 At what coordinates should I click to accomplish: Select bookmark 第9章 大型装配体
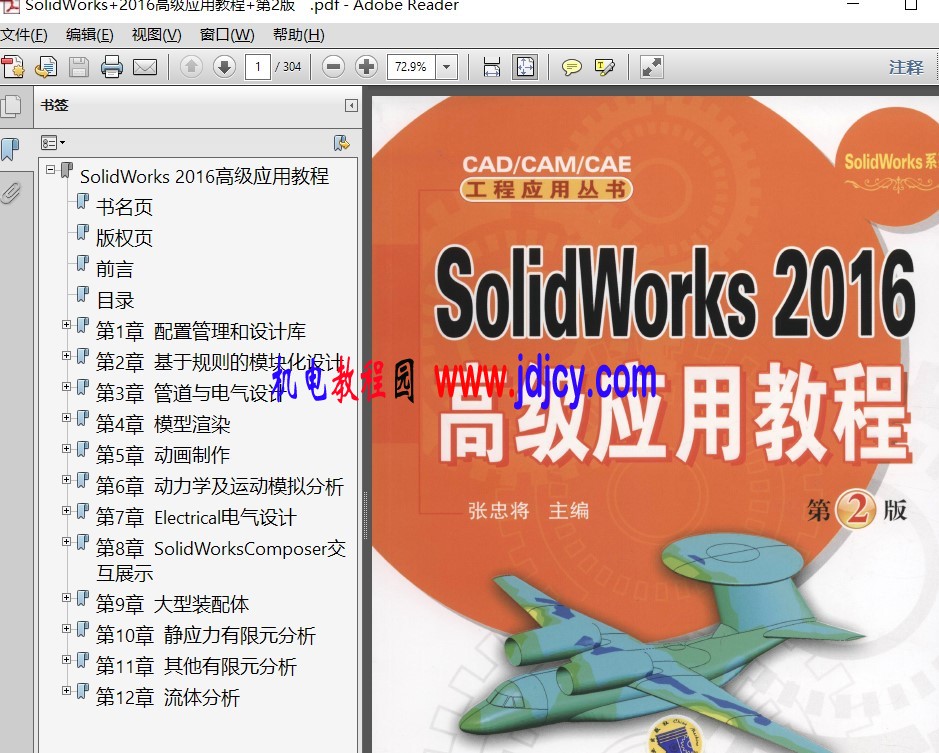click(172, 604)
